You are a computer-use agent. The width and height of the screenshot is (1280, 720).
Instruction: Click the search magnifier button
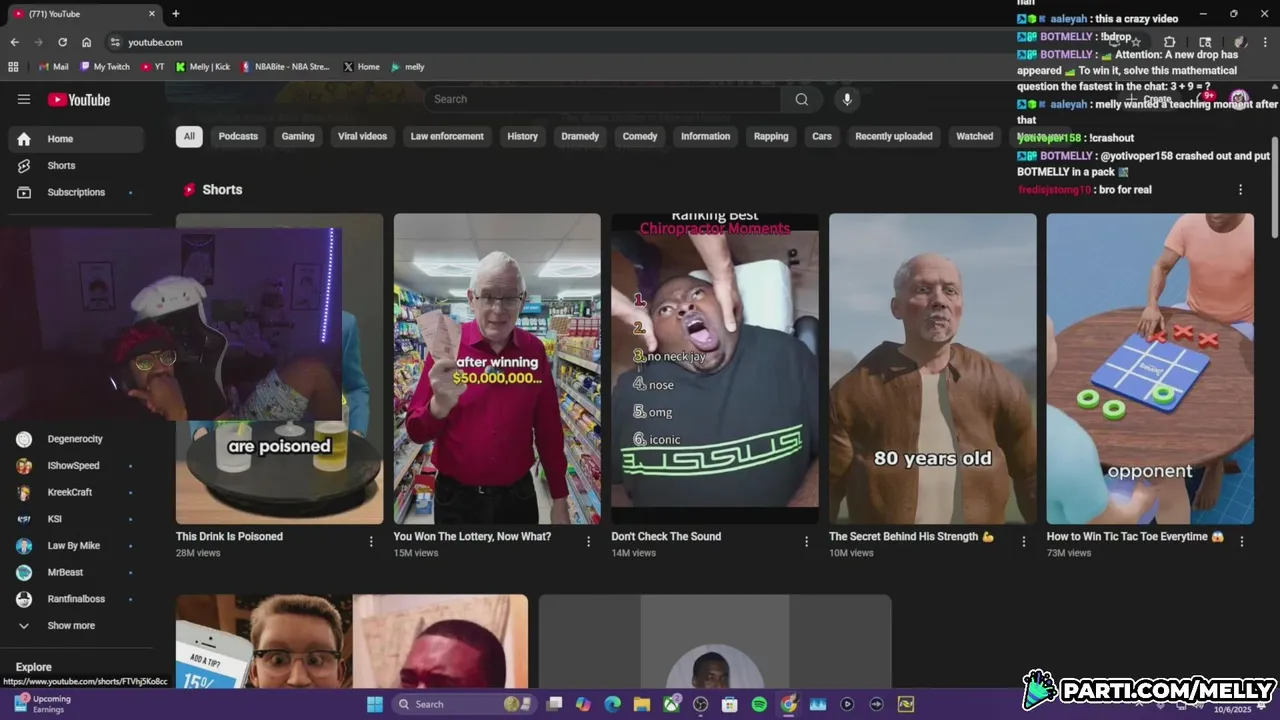point(801,99)
